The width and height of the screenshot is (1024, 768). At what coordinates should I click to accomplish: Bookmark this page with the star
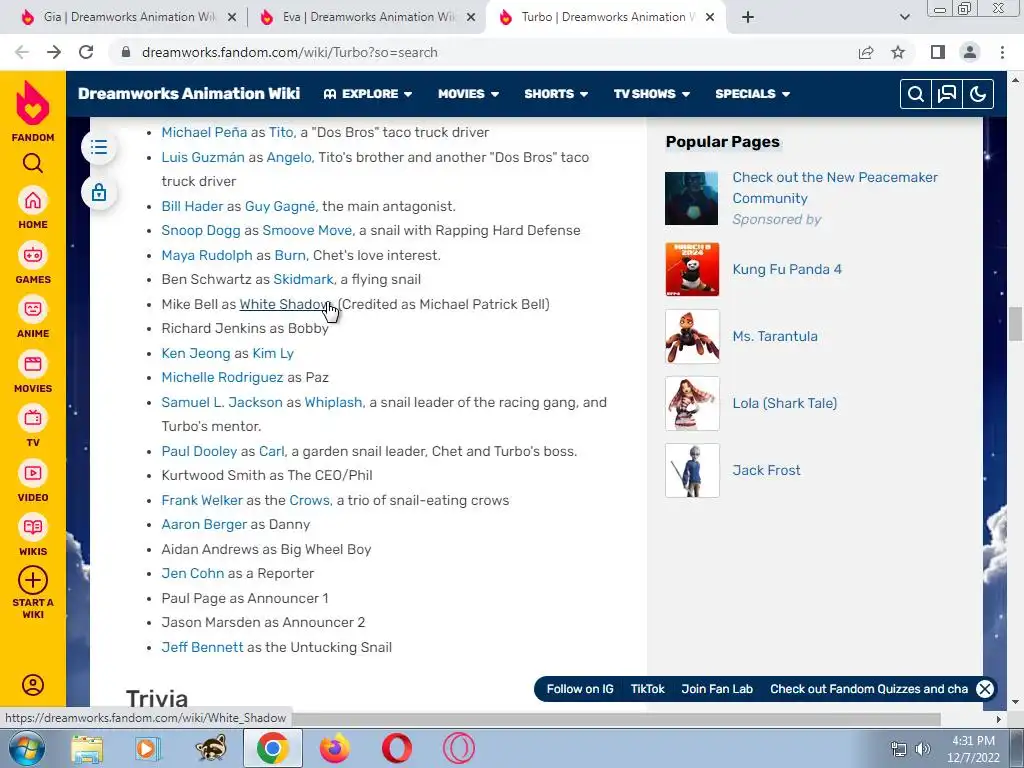[x=898, y=52]
